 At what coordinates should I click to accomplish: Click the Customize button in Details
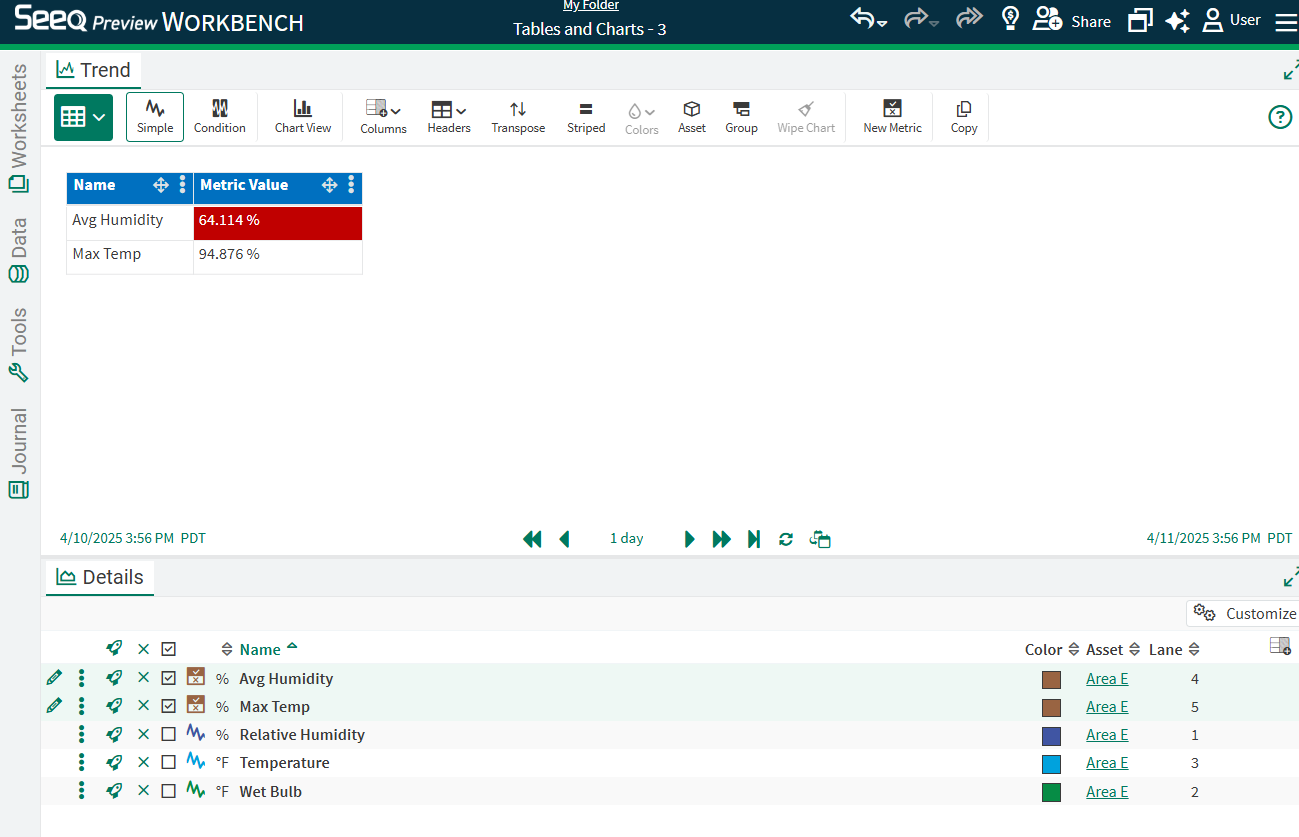(1244, 613)
